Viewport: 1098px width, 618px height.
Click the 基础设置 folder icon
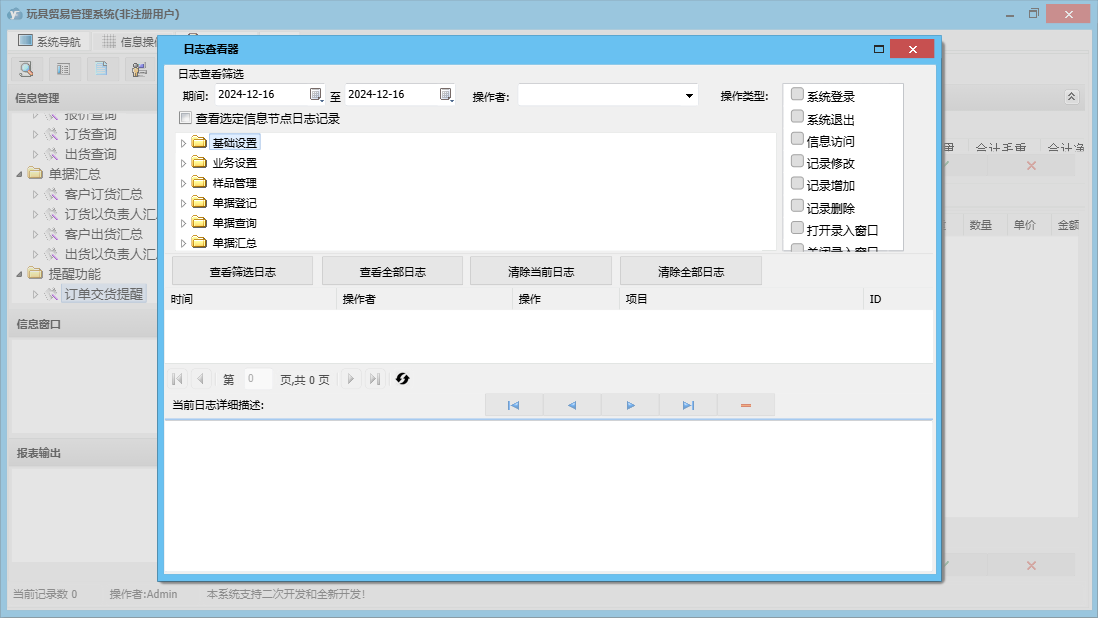[200, 142]
